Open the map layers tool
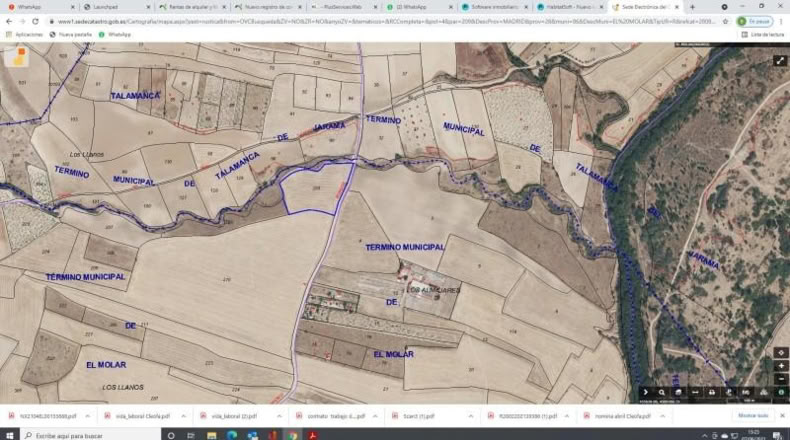Screen dimensions: 790x440 pyautogui.click(x=679, y=392)
